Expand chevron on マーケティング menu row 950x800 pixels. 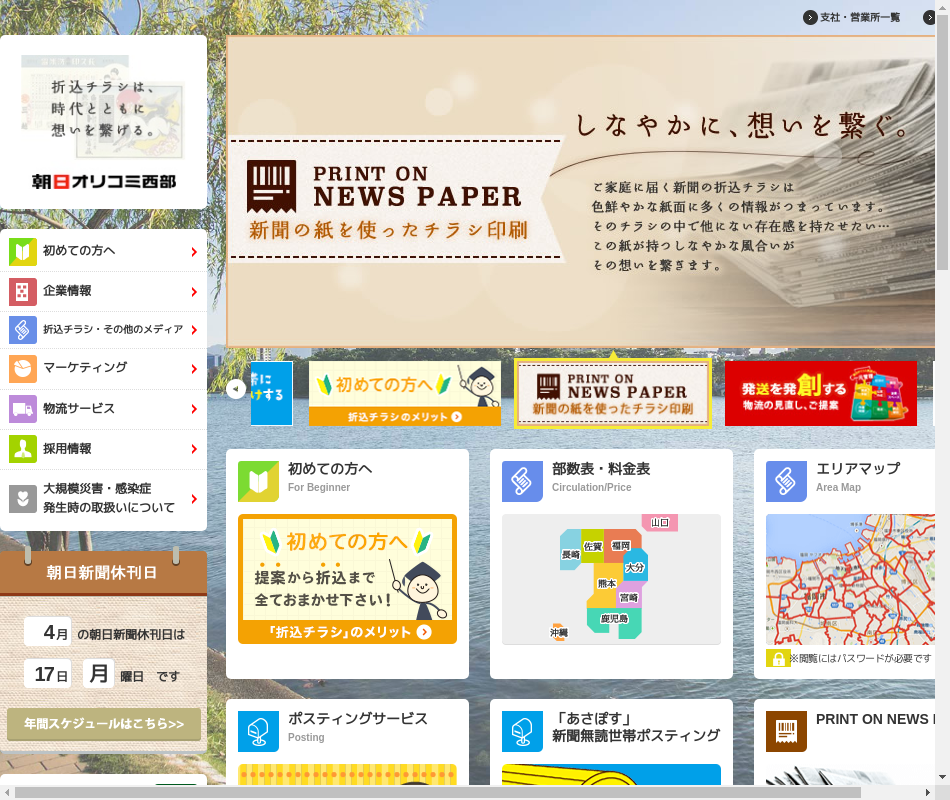[x=194, y=369]
